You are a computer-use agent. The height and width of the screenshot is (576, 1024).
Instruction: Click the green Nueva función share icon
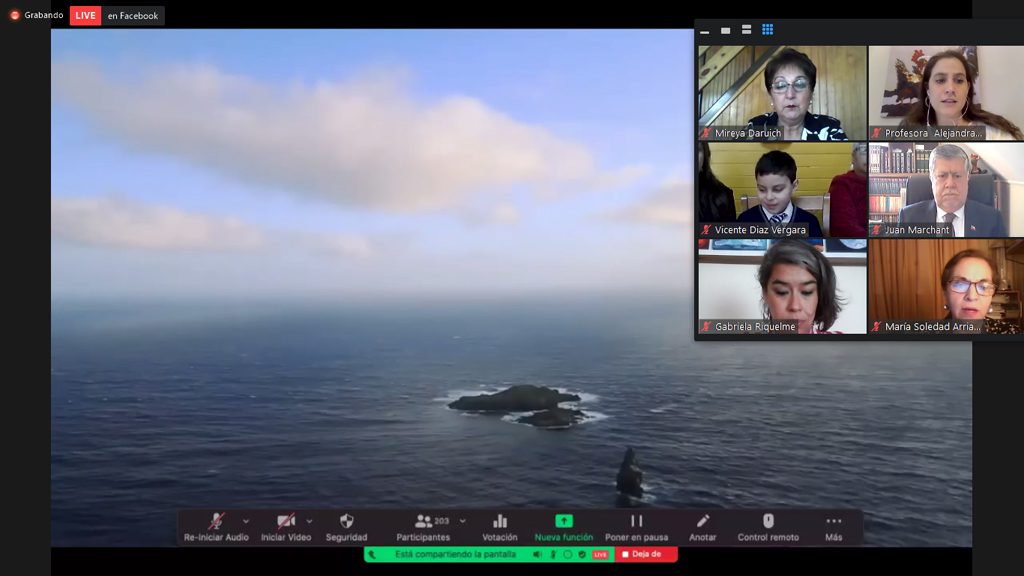564,521
